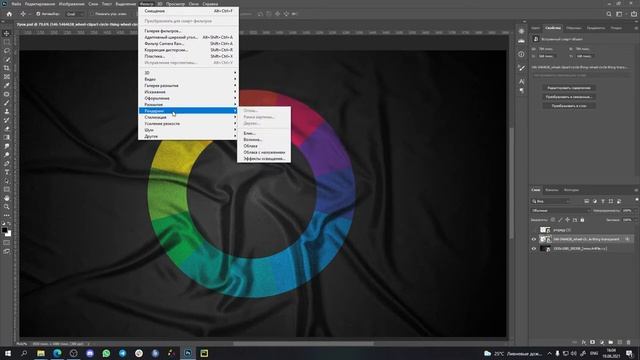This screenshot has width=640, height=360.
Task: Click the Home icon in options bar
Action: pyautogui.click(x=9, y=14)
